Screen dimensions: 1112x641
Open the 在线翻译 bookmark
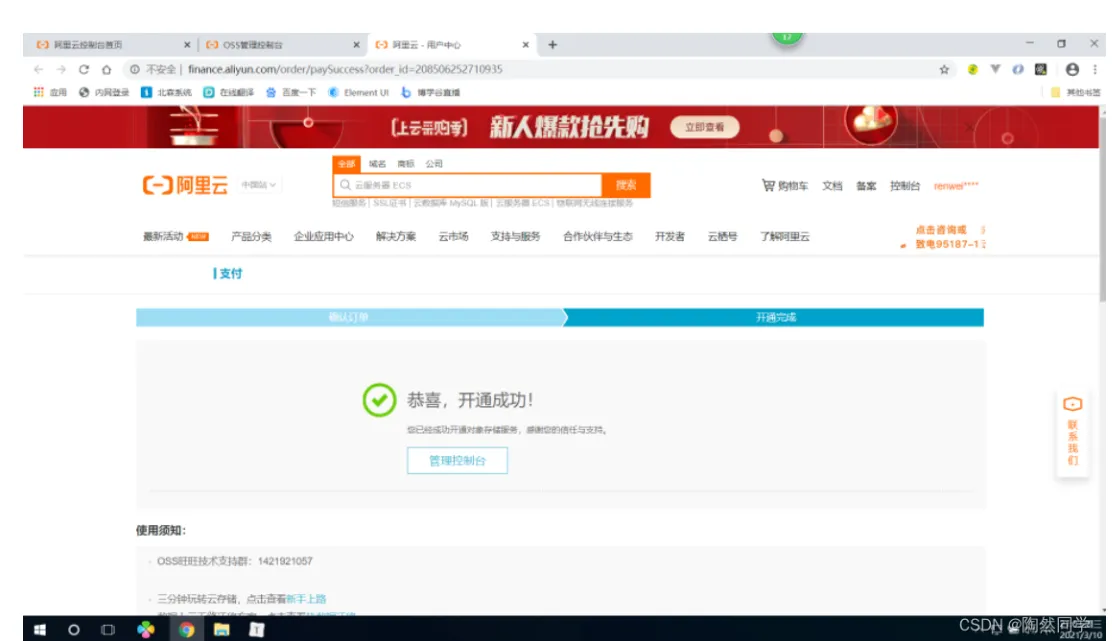click(x=229, y=92)
